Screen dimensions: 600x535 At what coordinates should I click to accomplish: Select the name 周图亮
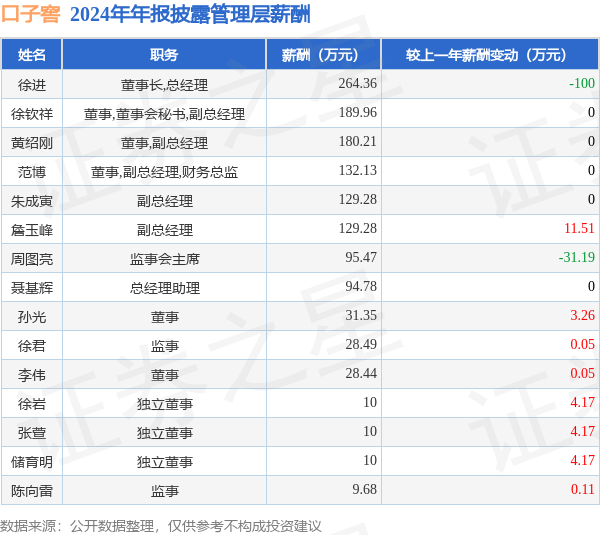[x=32, y=259]
